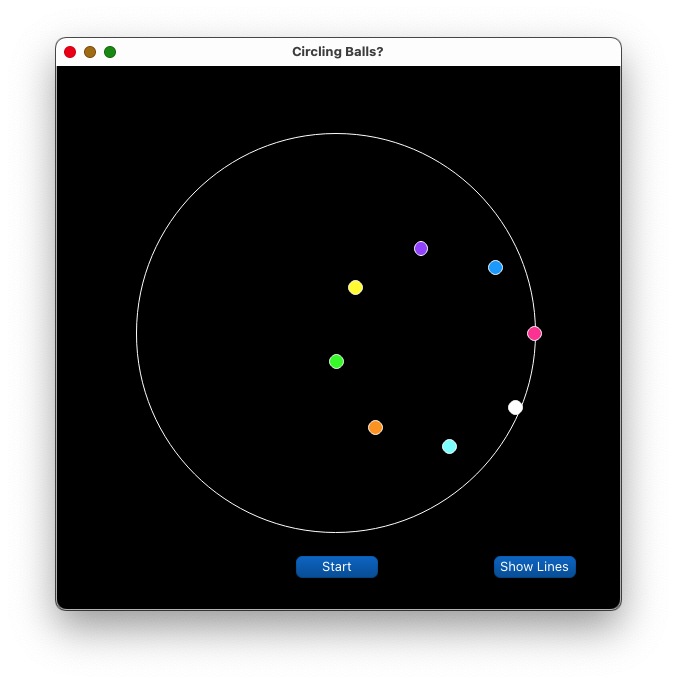Click the empty title bar area right of the title
This screenshot has height=684, width=677.
point(500,52)
